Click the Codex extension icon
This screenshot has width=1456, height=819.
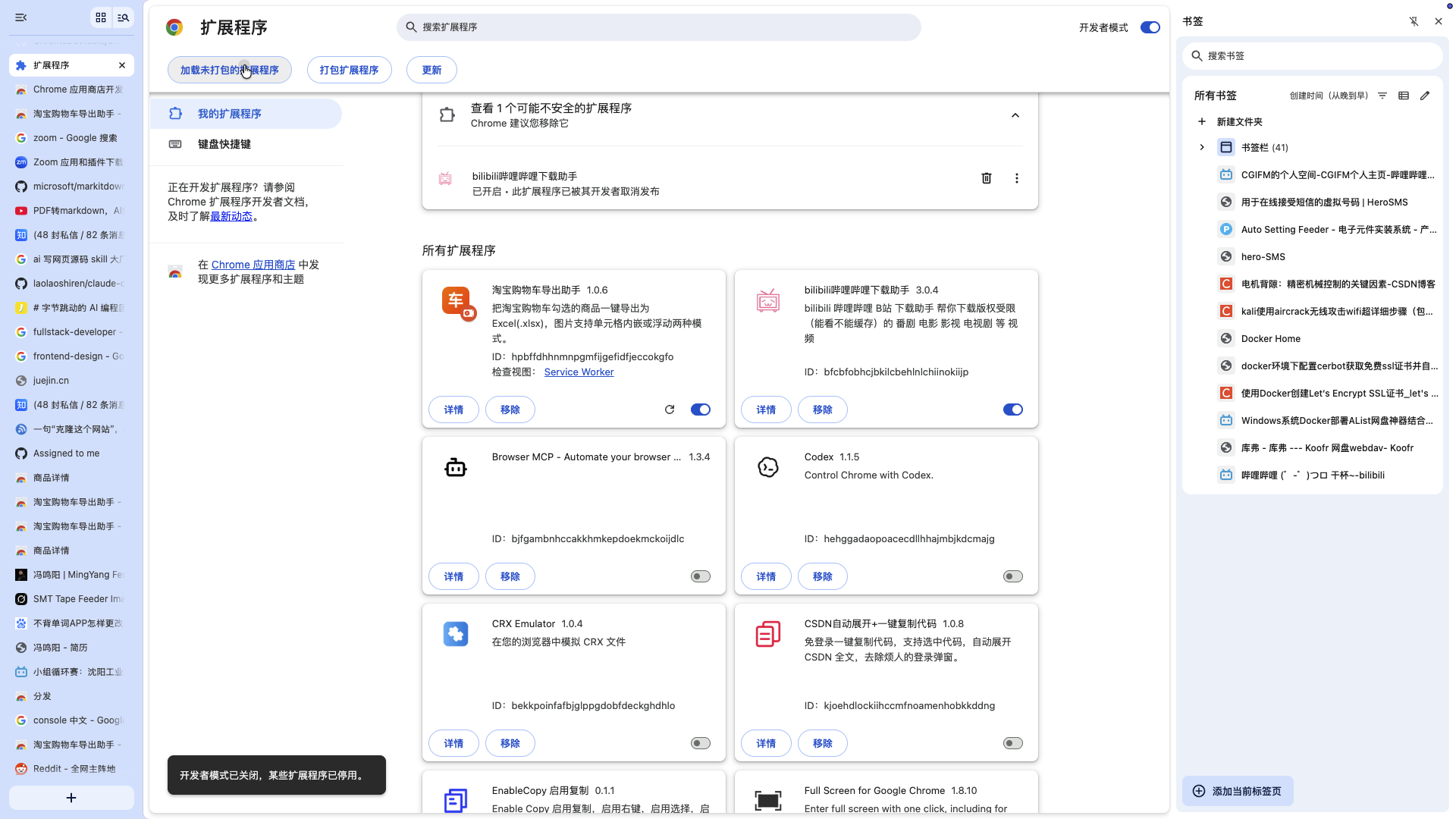click(x=768, y=467)
